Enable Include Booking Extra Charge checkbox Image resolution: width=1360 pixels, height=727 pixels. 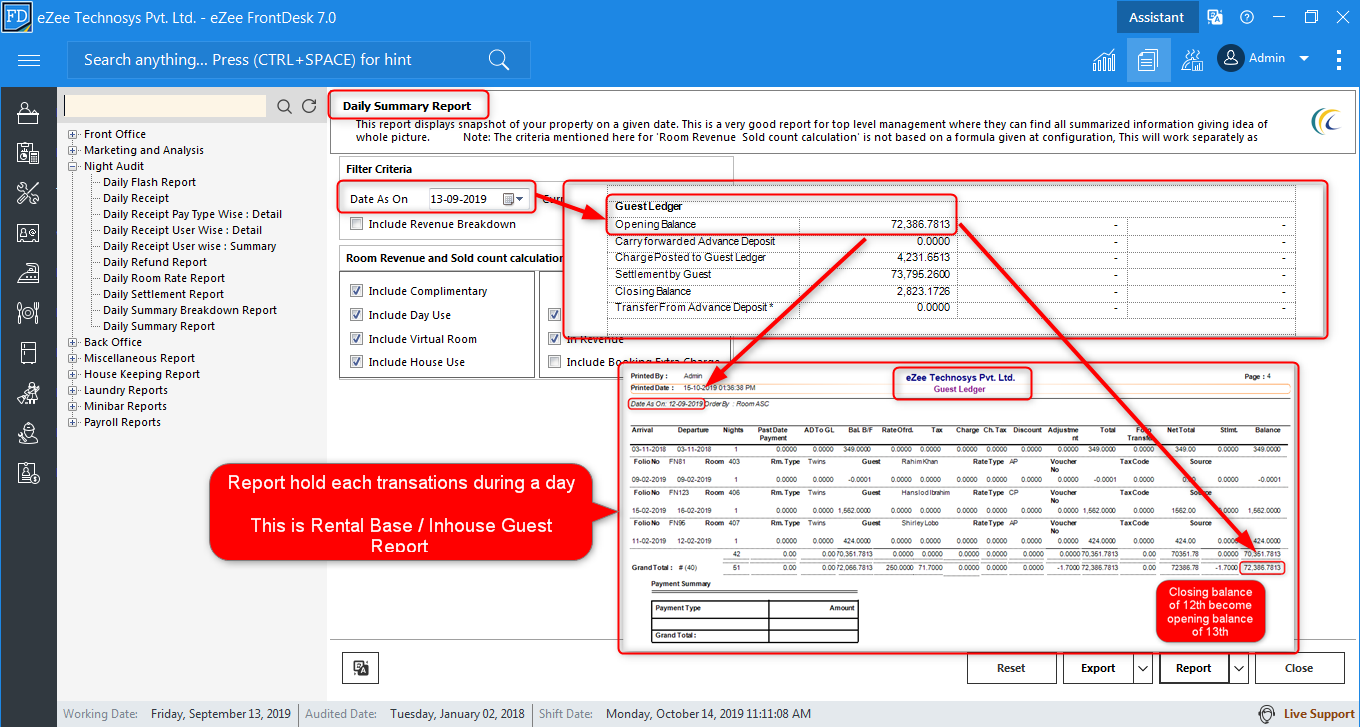[x=554, y=362]
